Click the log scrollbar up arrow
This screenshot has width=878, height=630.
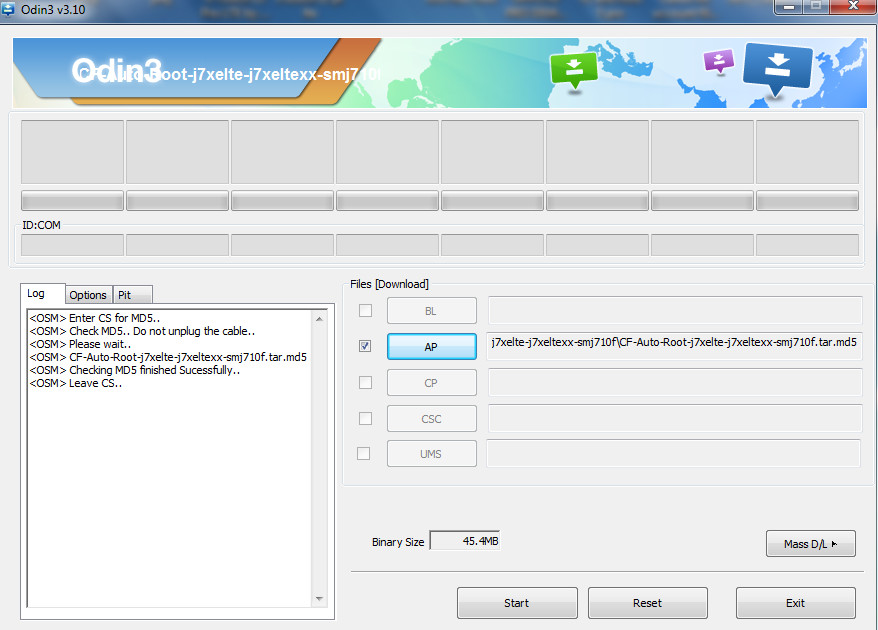pyautogui.click(x=319, y=319)
